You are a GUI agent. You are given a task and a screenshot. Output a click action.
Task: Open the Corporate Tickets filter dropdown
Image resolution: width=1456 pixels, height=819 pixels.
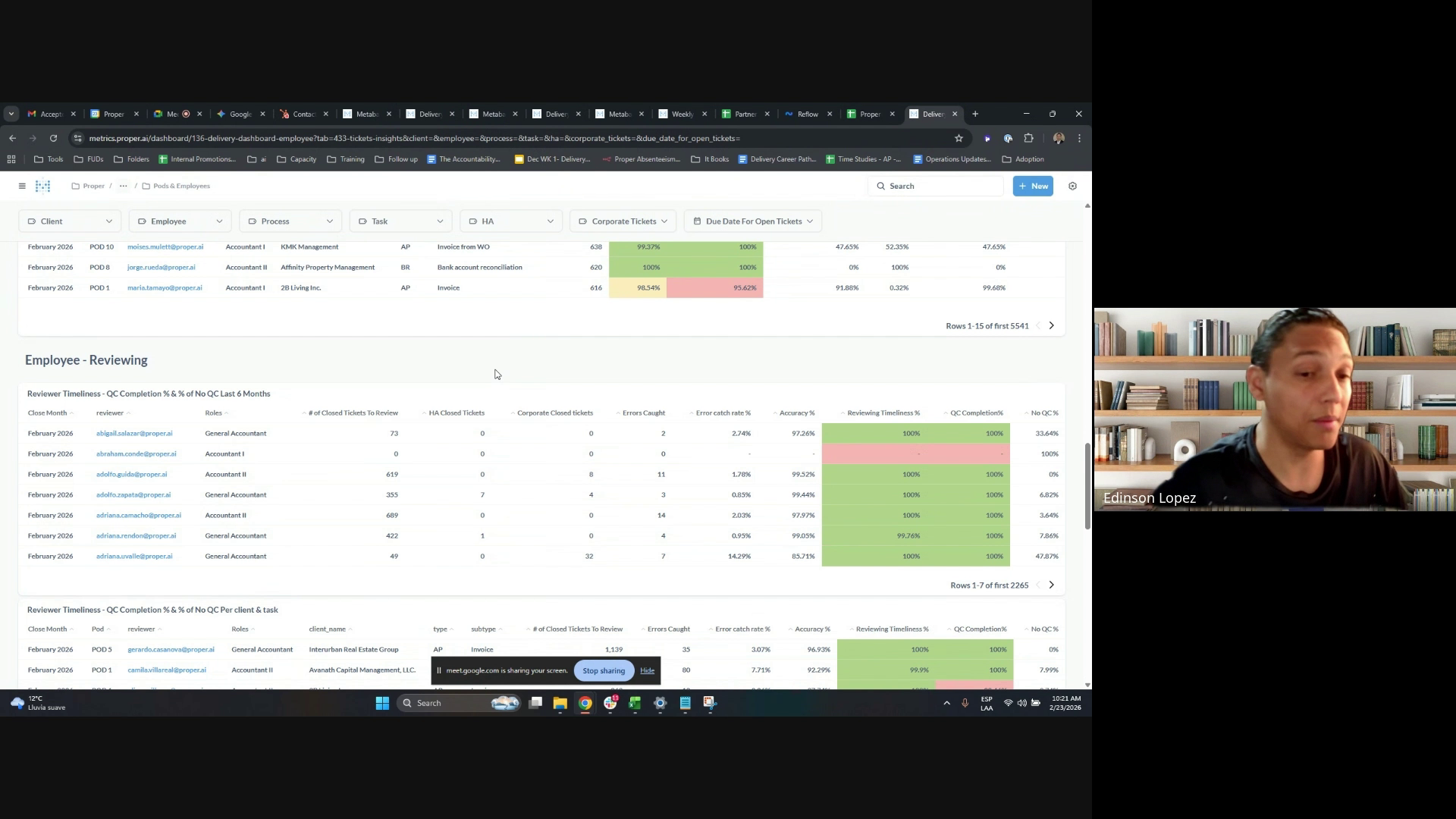[x=623, y=221]
